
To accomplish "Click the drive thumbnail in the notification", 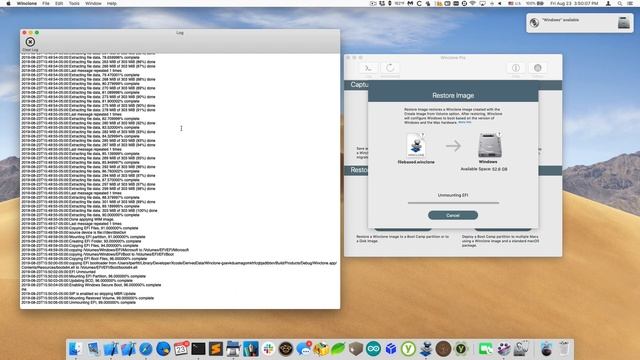I will pyautogui.click(x=623, y=22).
